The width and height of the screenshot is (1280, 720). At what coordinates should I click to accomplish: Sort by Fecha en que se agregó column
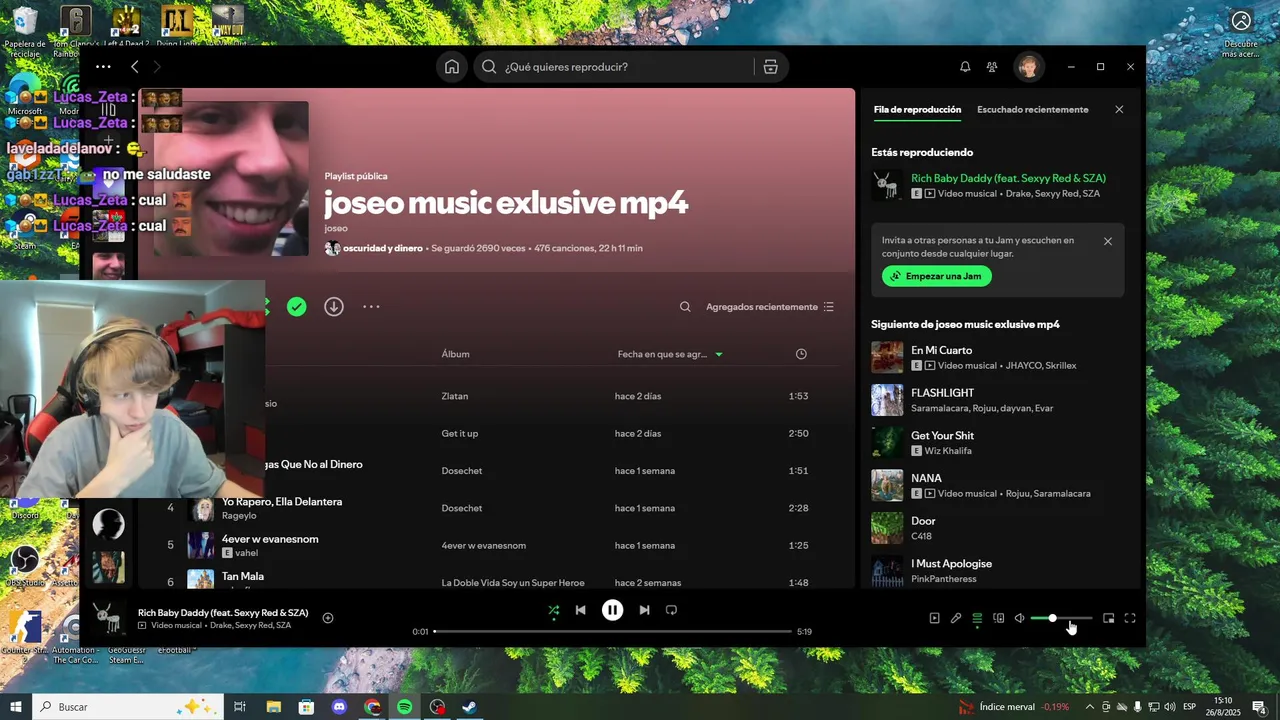pyautogui.click(x=670, y=354)
